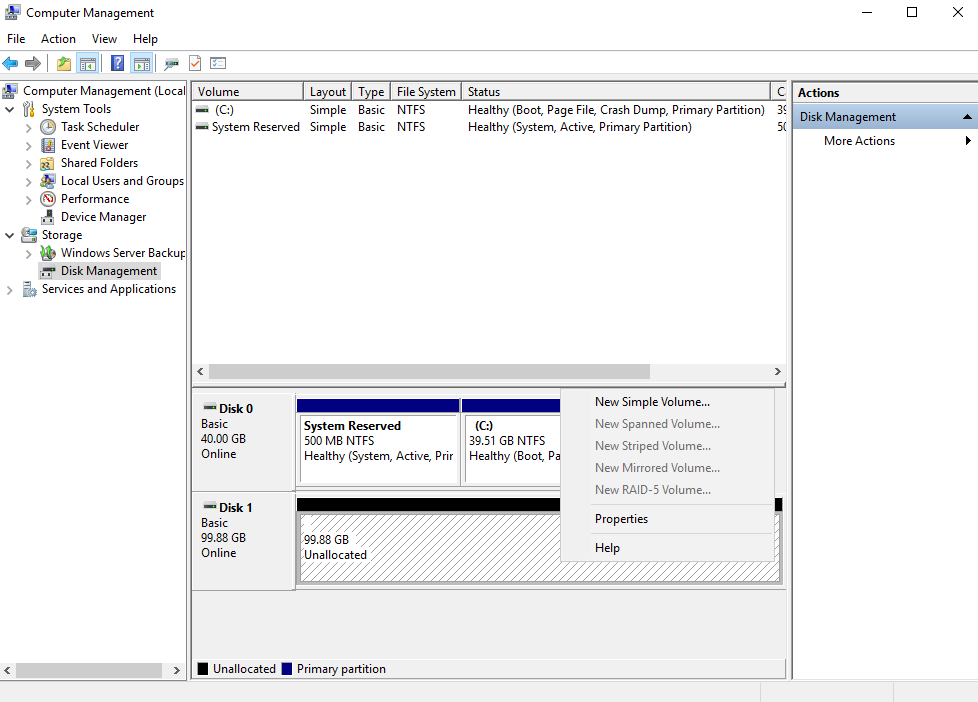Screen dimensions: 978x702
Task: Click the blue Help question mark icon
Action: click(117, 63)
